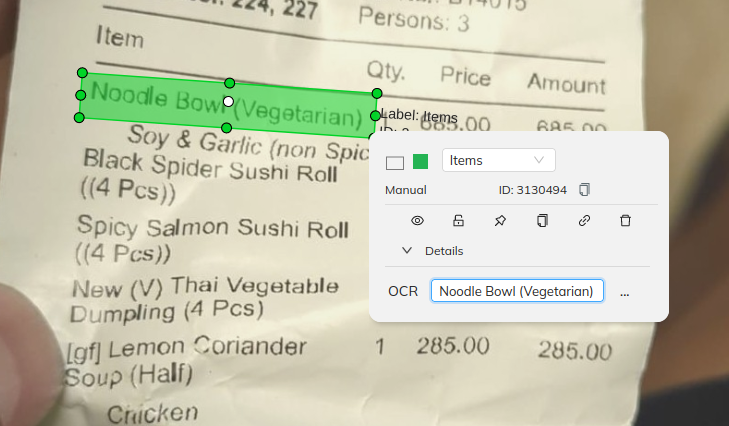Viewport: 729px width, 426px height.
Task: Click the top-edge midpoint handle
Action: [230, 83]
